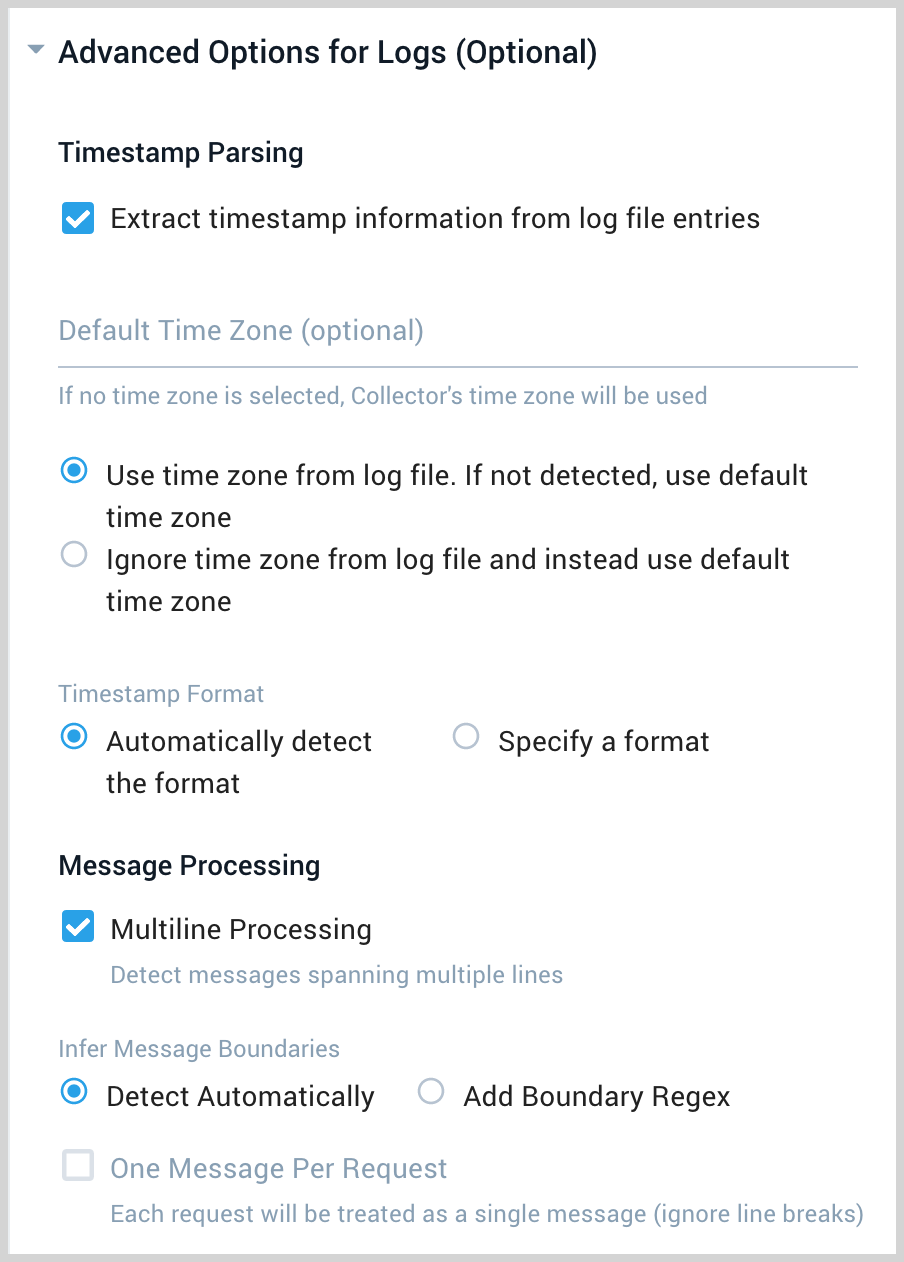
Task: Select Automatically detect the format
Action: pos(74,736)
